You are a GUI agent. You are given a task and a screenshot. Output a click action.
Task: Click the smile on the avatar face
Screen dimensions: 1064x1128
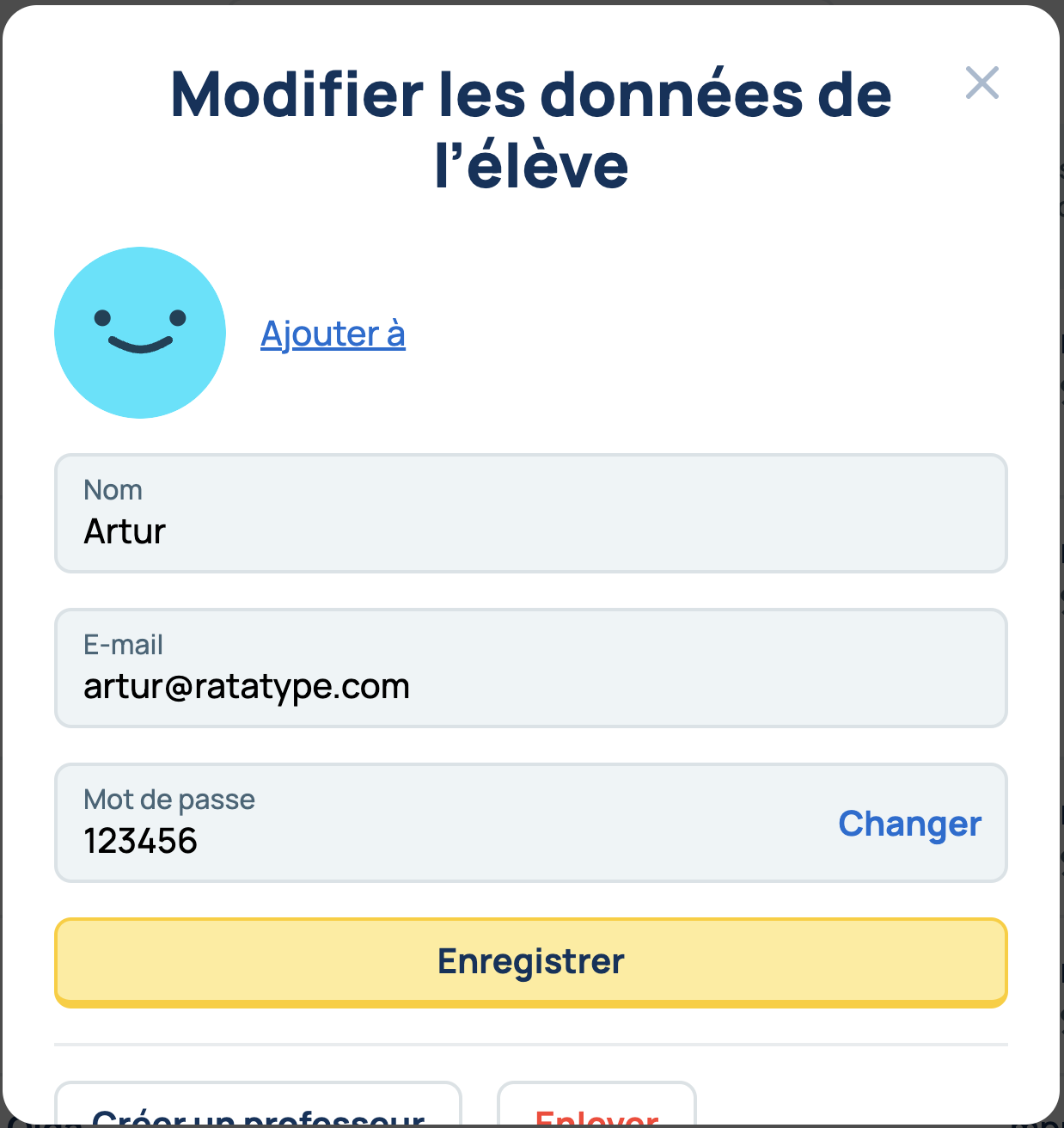click(140, 345)
